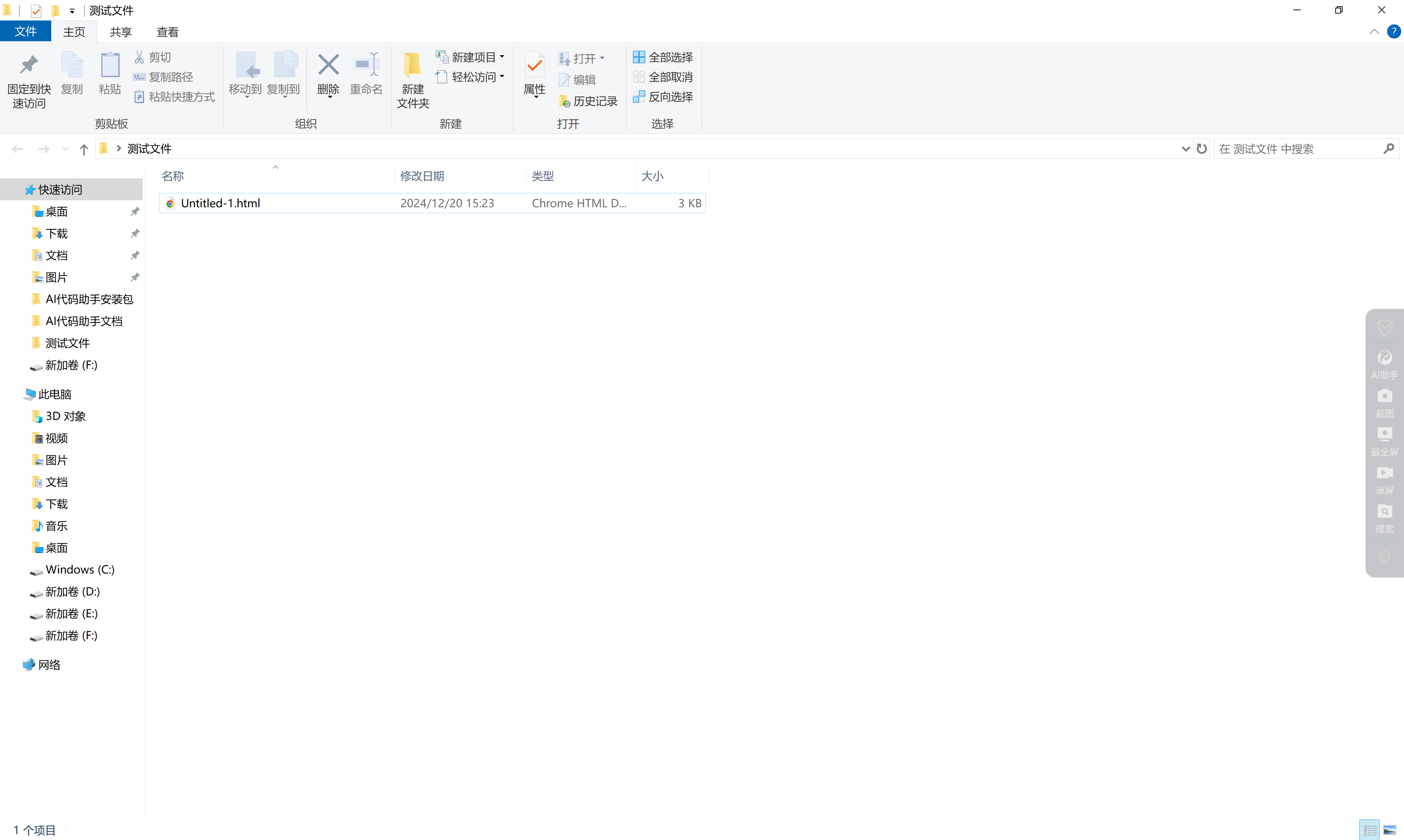
Task: Click the up-directory arrow icon
Action: [84, 150]
